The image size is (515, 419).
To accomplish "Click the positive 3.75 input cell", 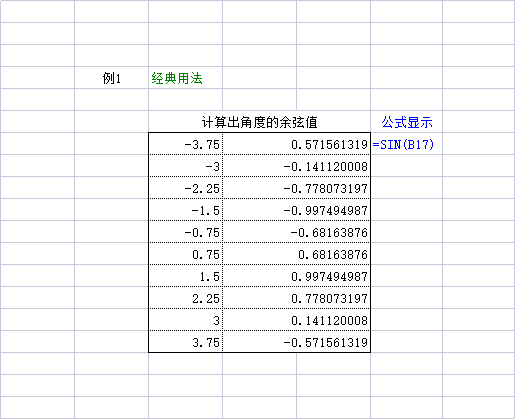I will [186, 342].
